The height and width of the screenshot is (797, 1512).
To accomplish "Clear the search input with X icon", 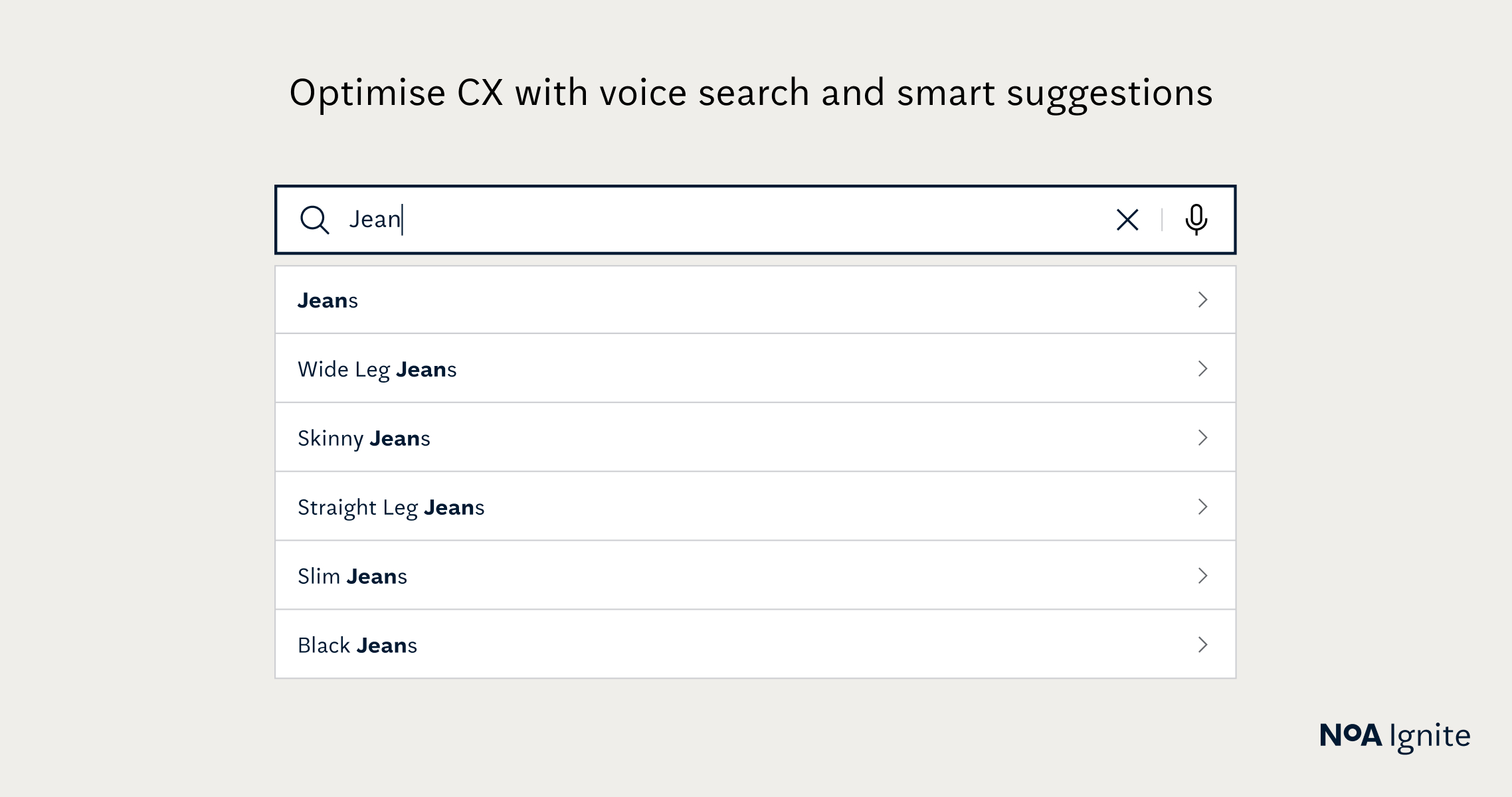I will pos(1127,219).
